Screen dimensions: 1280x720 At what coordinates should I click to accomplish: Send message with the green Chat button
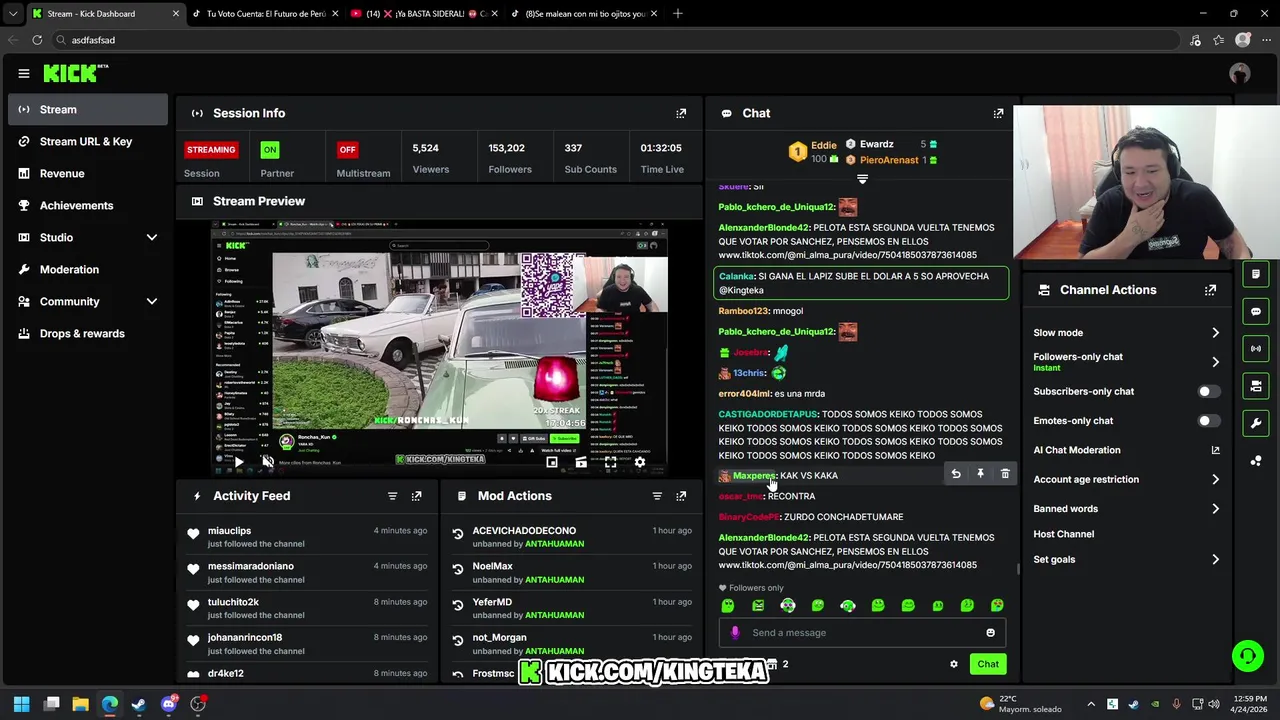click(988, 664)
